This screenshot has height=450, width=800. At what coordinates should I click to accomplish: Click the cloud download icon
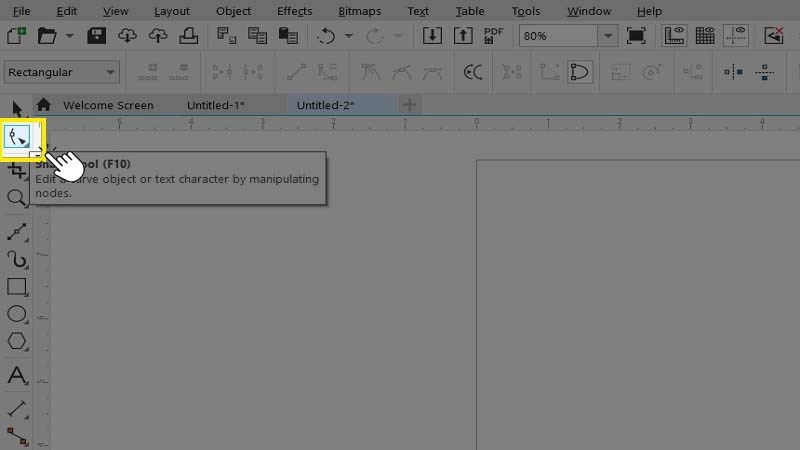pos(127,36)
